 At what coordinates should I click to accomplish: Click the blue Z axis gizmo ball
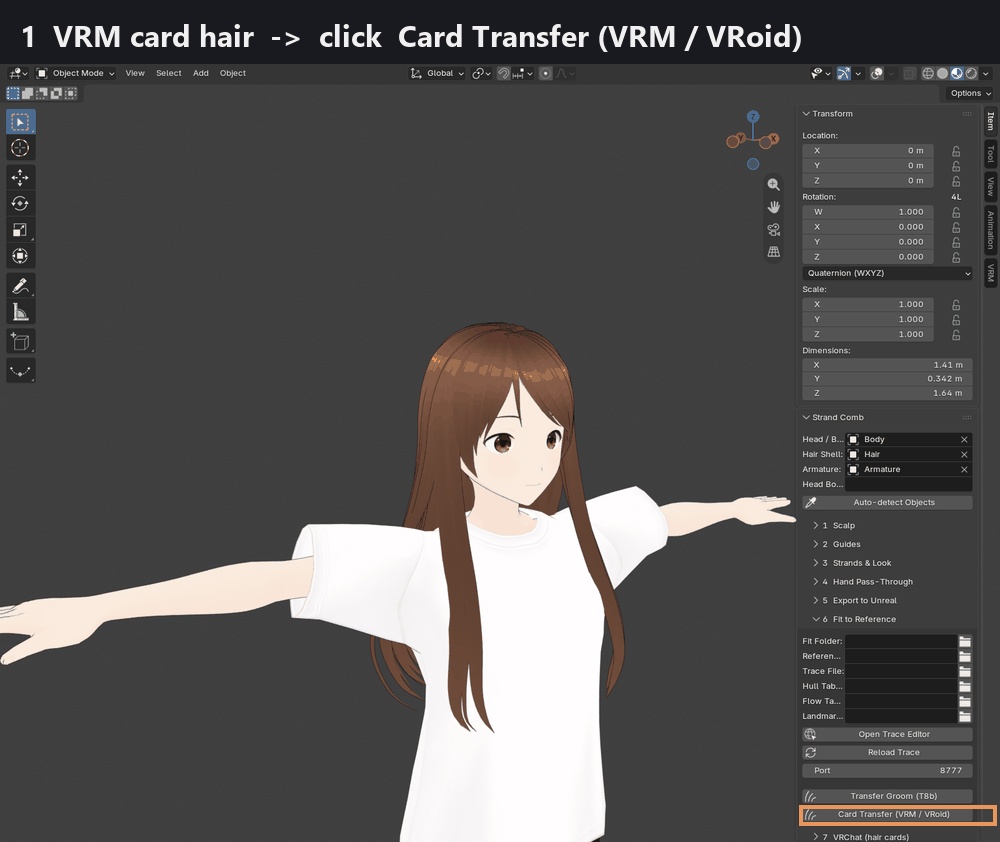753,117
